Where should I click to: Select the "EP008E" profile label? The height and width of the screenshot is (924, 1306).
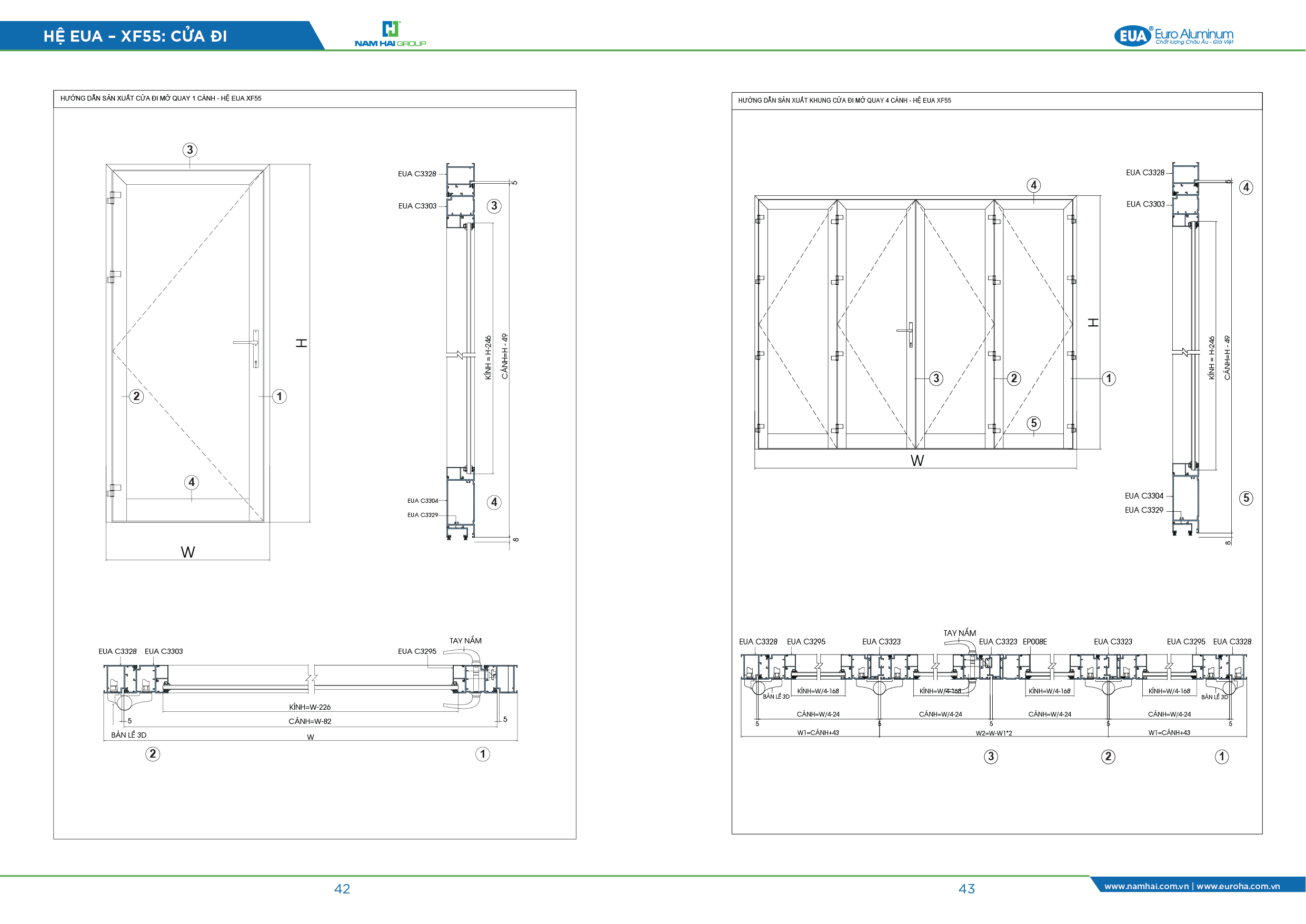click(x=1035, y=642)
